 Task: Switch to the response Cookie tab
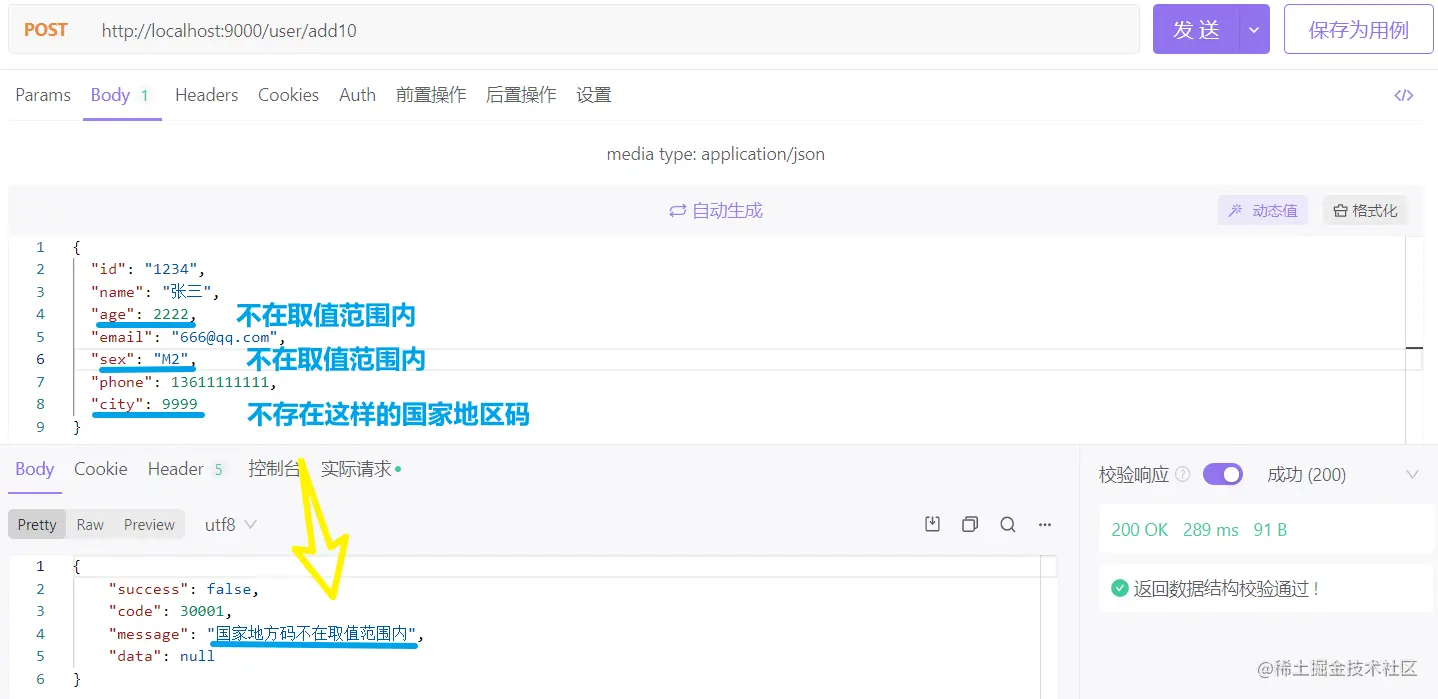(101, 469)
